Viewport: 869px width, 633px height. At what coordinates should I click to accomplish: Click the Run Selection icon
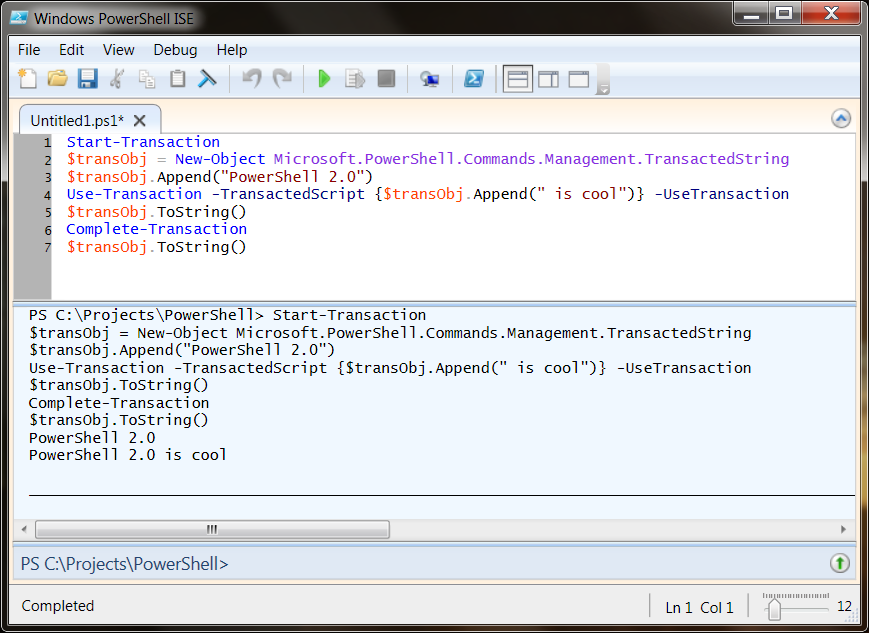354,79
